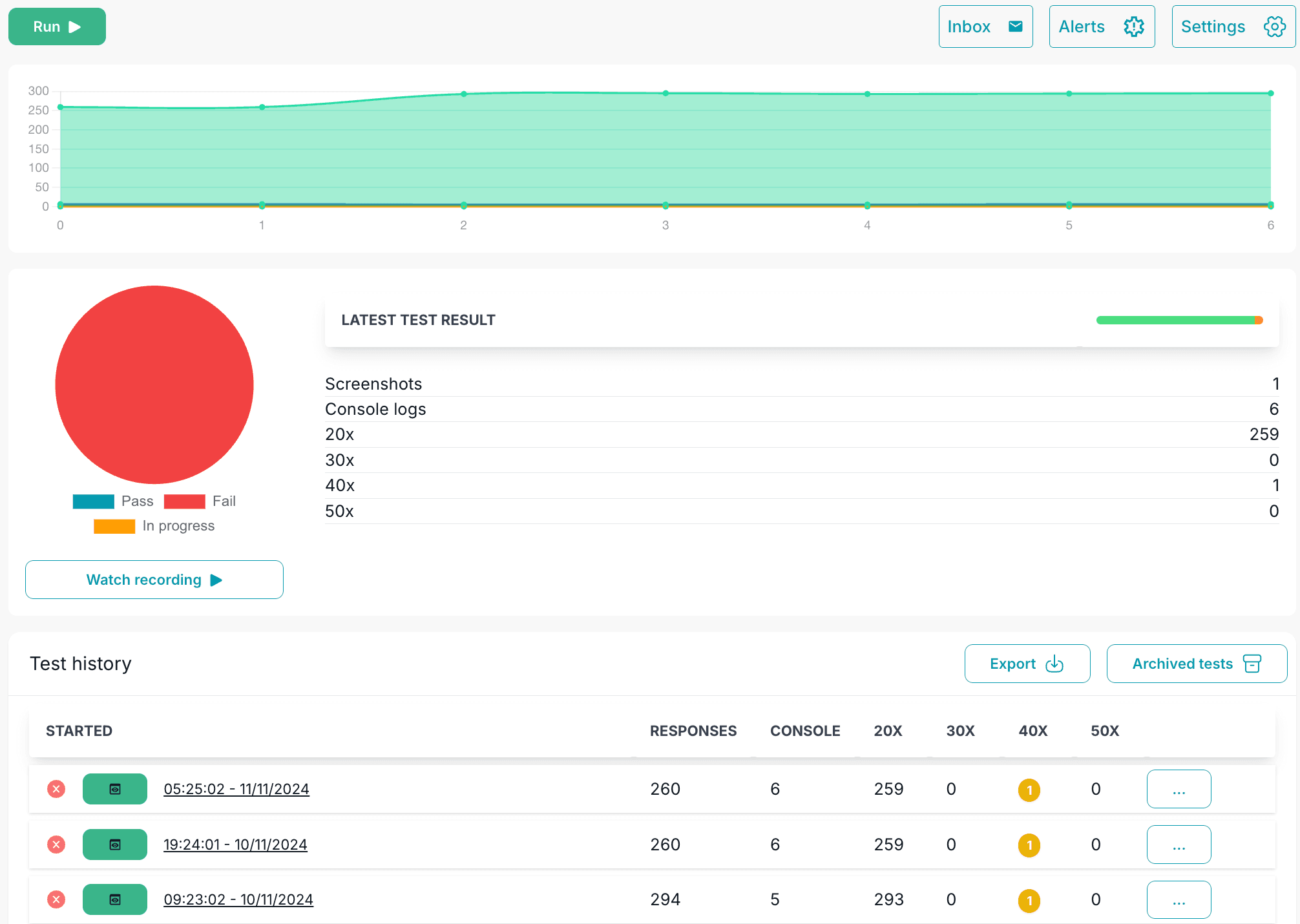Screen dimensions: 1300x924
Task: Click Export download icon
Action: [x=1054, y=664]
